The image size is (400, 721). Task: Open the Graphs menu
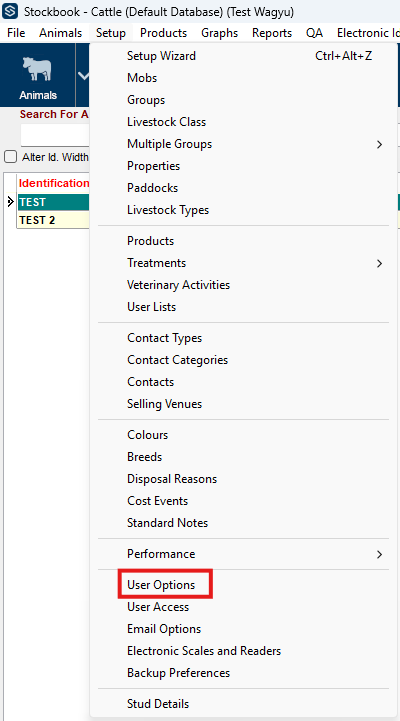pyautogui.click(x=219, y=33)
